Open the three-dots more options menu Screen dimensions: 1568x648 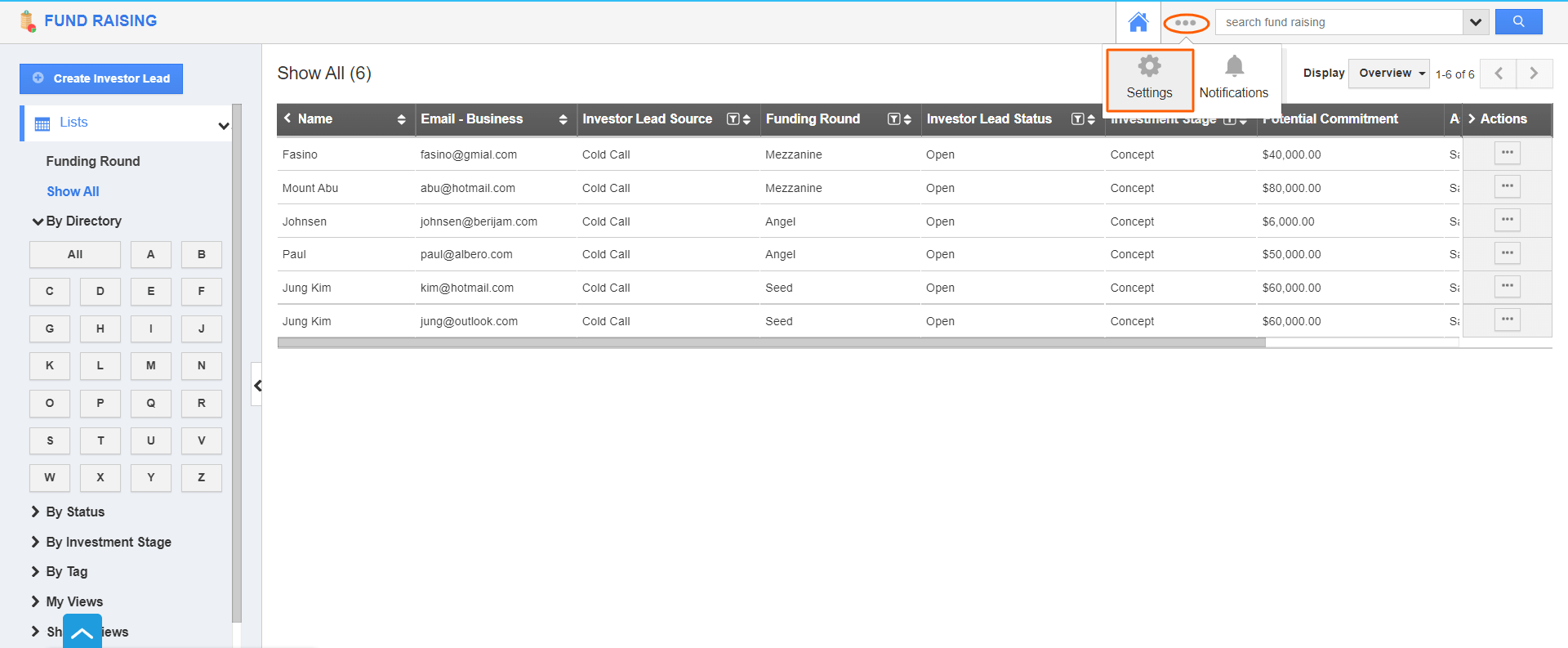[x=1186, y=23]
